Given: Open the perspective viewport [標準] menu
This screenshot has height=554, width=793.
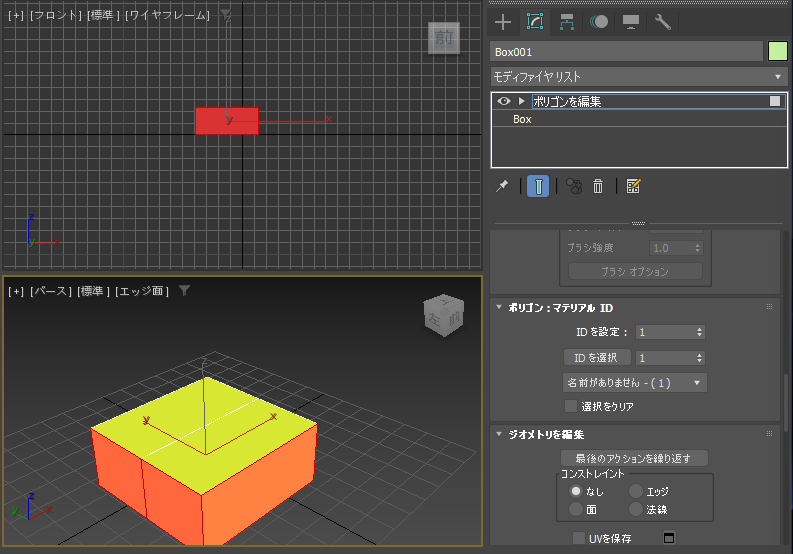Looking at the screenshot, I should (x=93, y=291).
